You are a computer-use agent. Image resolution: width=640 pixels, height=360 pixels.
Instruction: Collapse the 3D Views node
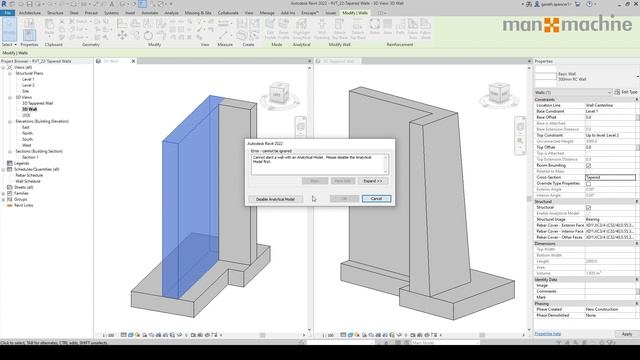10,98
